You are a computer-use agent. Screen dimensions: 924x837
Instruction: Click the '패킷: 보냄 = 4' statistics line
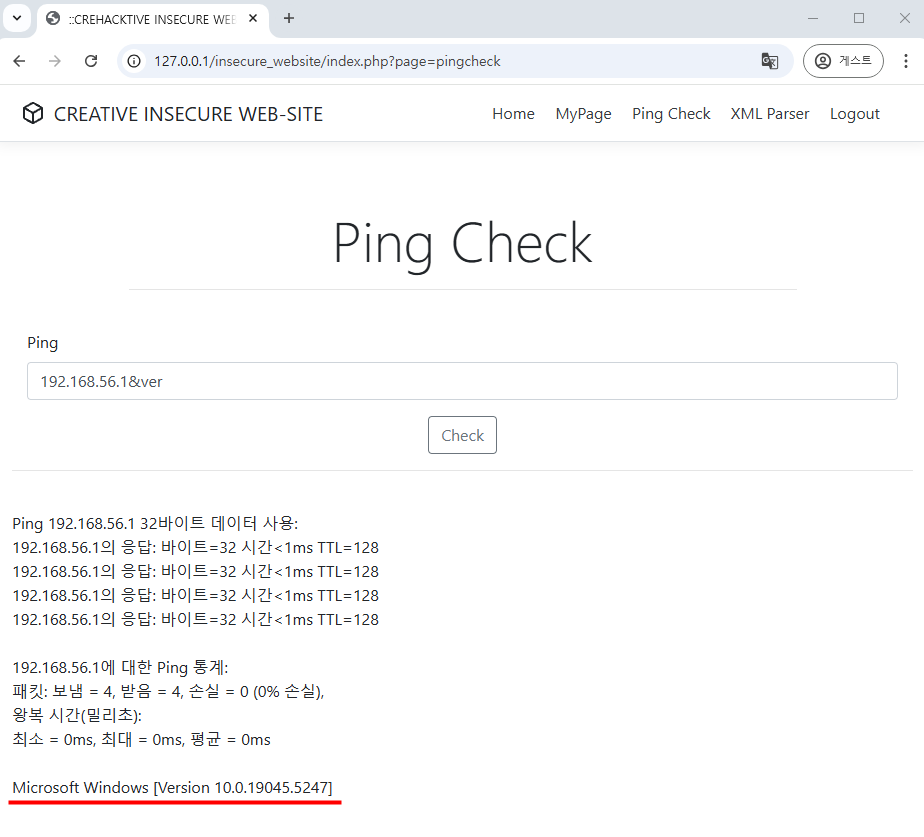pos(168,691)
